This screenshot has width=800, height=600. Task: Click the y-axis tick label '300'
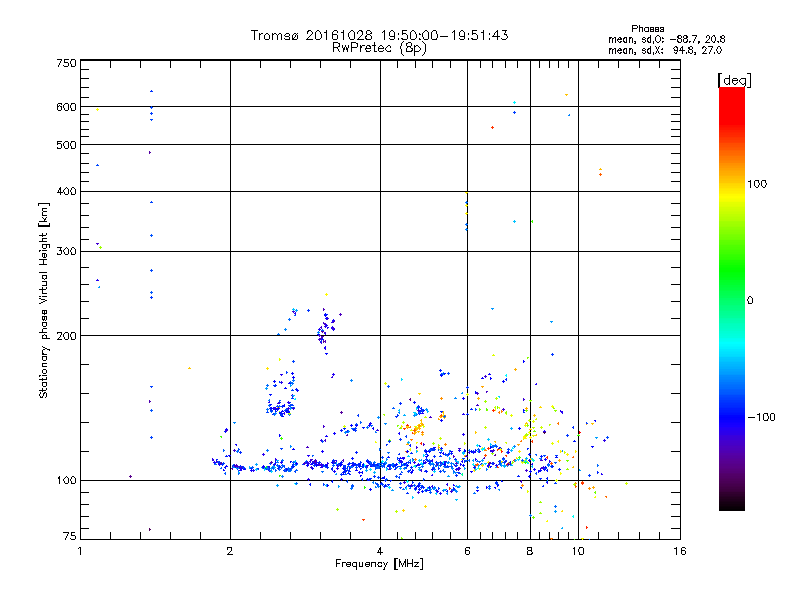(66, 252)
